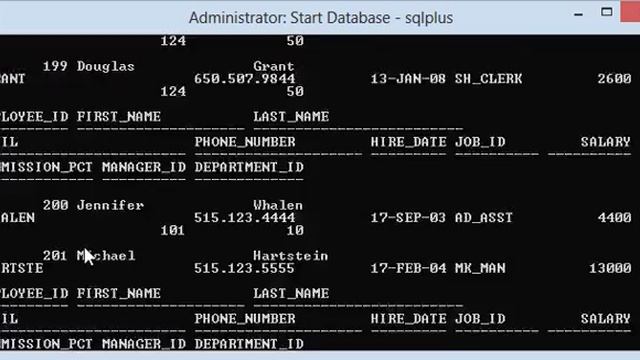Click truncated email 'RTSTE'

22,268
